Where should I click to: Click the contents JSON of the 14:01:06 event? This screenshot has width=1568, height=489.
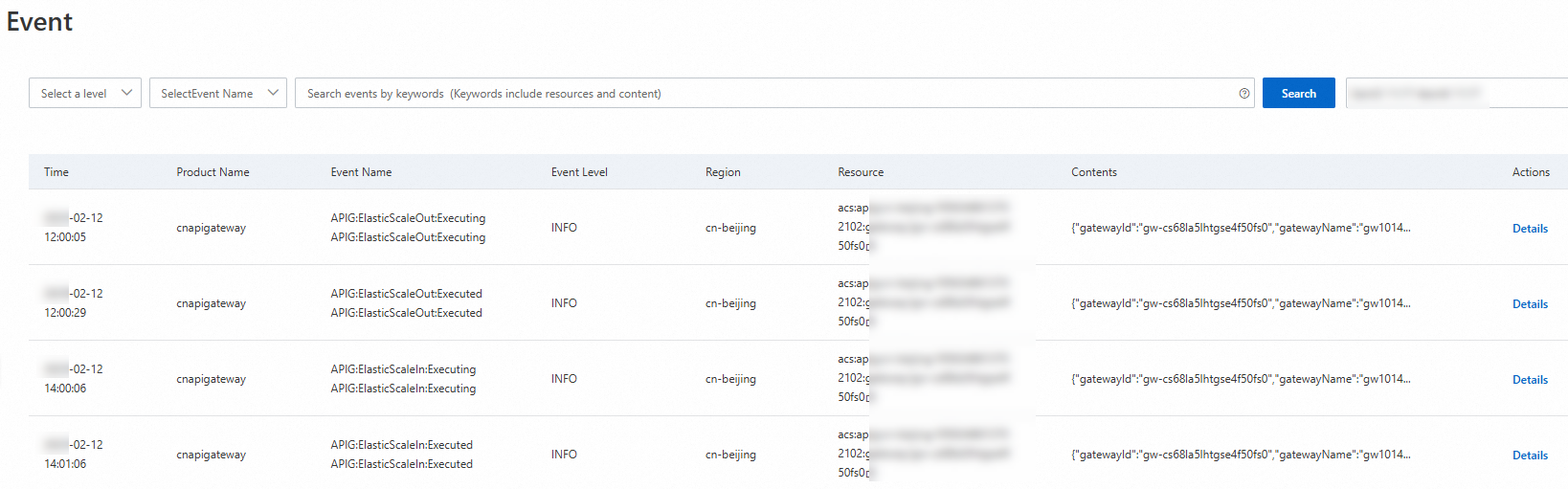point(1241,455)
